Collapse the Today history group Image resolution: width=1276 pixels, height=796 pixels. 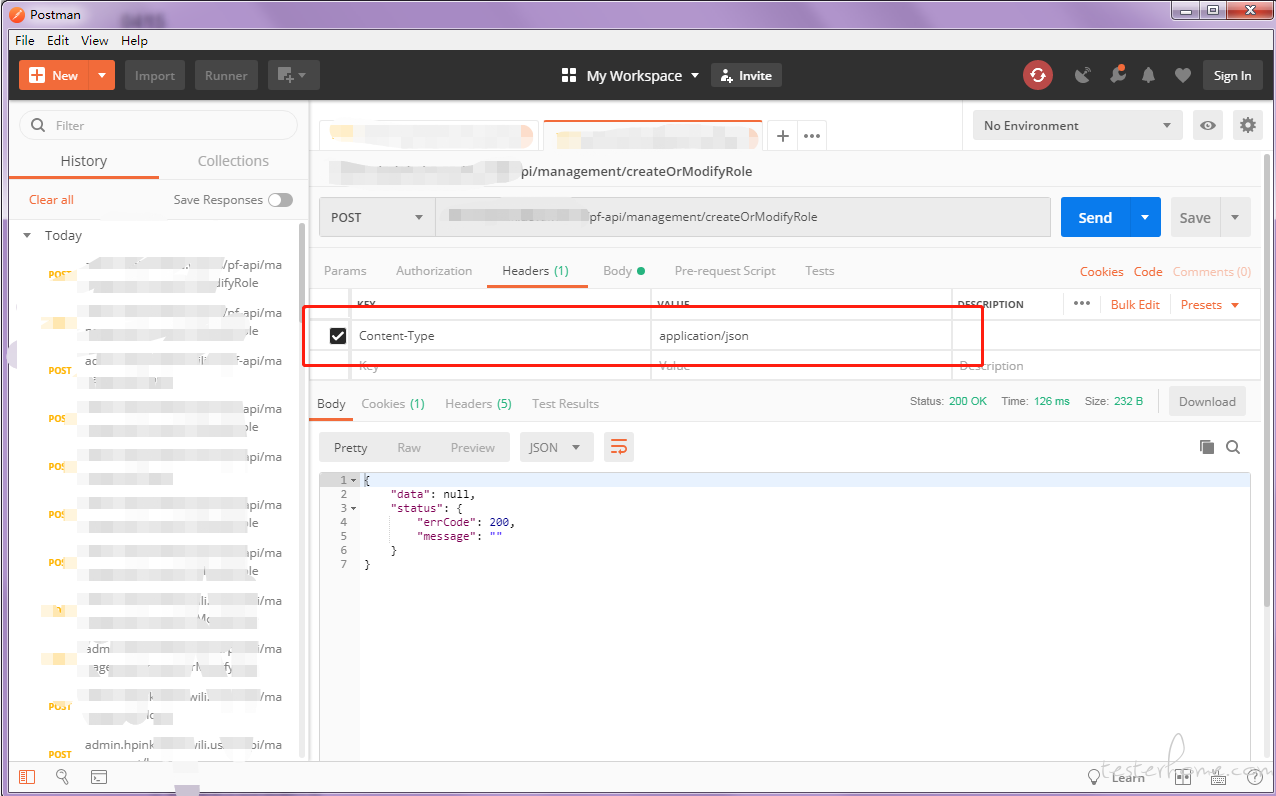click(27, 236)
